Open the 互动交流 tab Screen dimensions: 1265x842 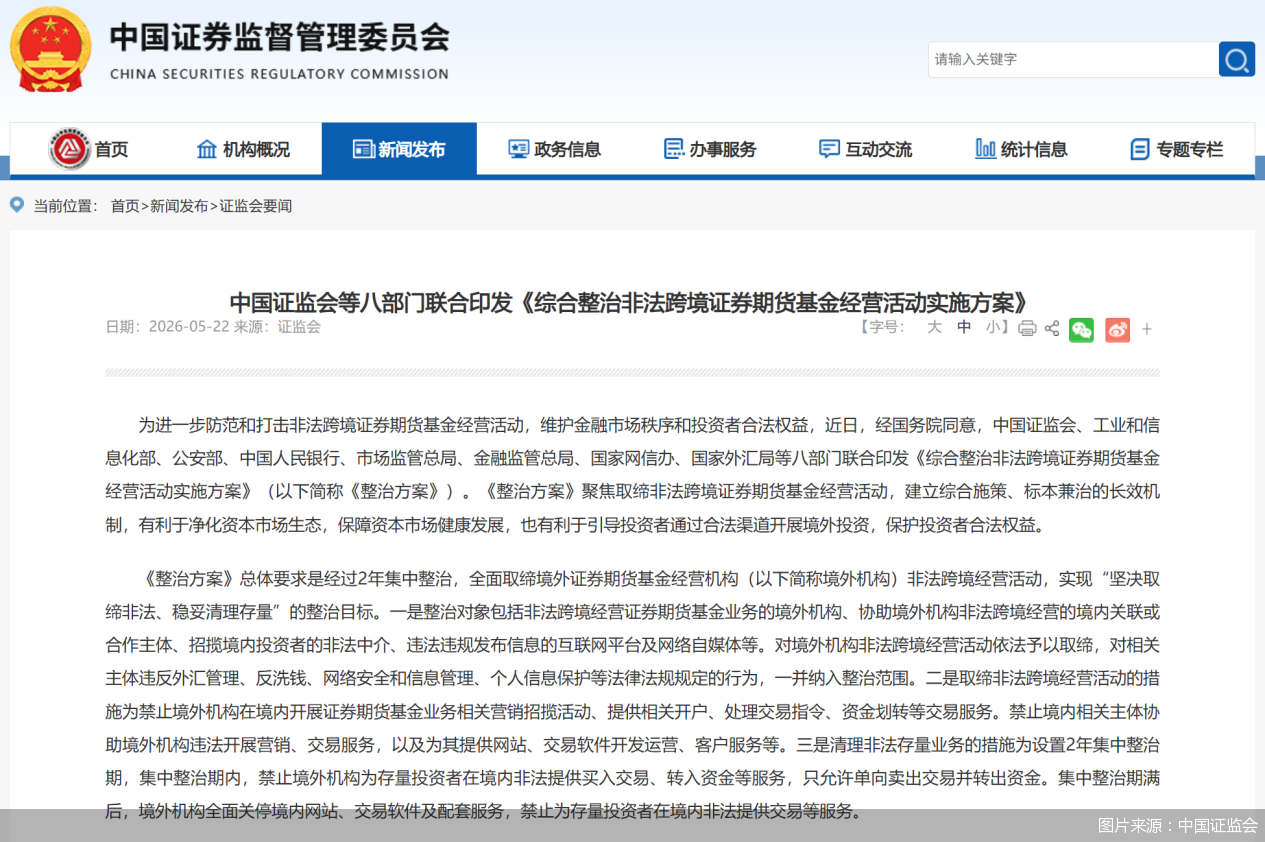(x=866, y=149)
